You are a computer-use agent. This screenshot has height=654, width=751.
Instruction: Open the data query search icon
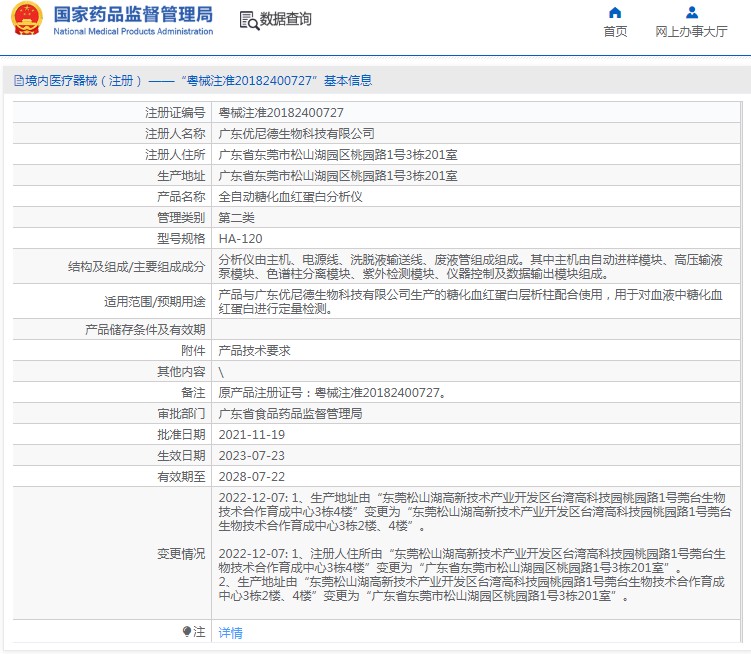coord(249,20)
